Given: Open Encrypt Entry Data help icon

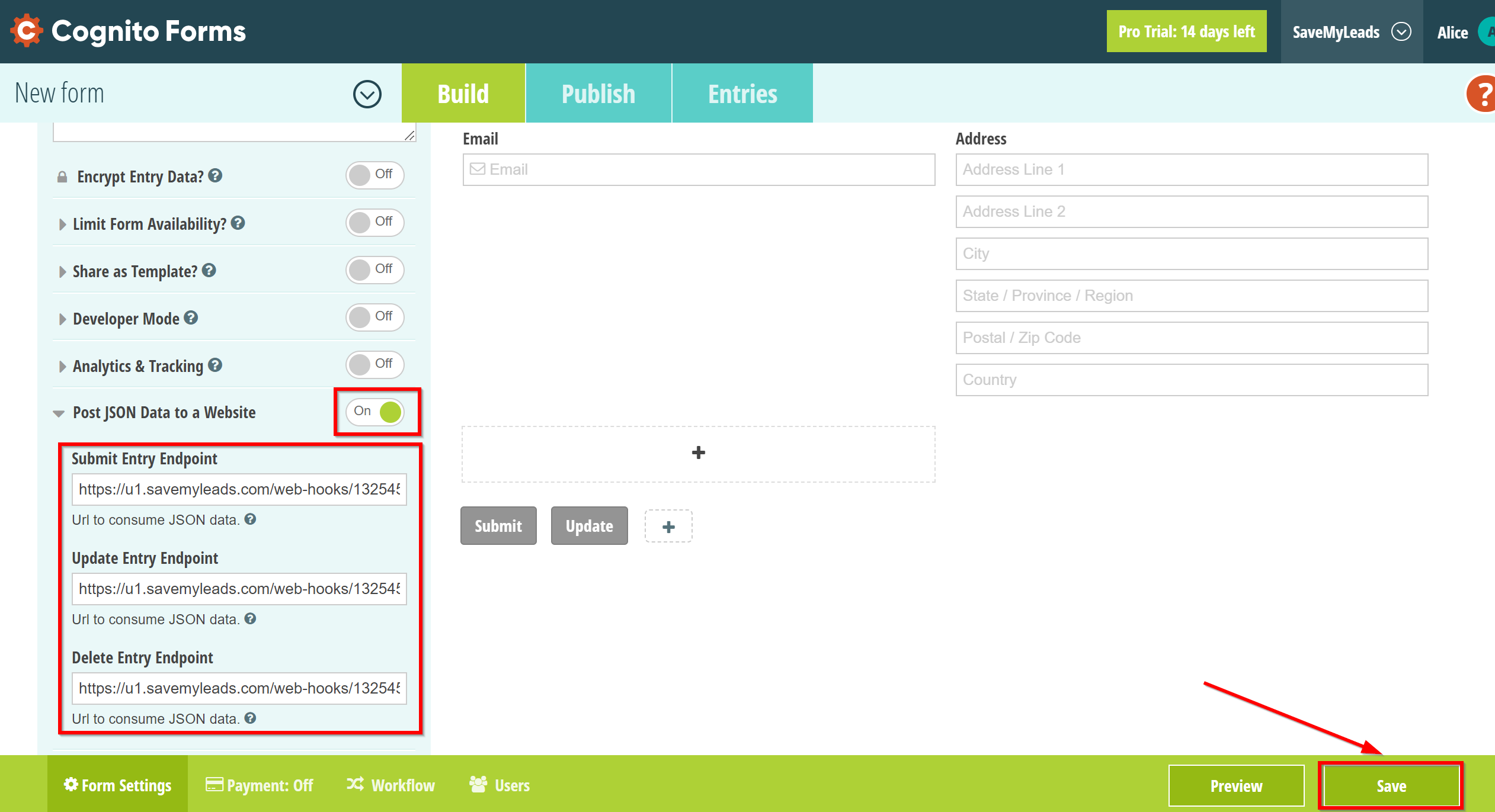Looking at the screenshot, I should pyautogui.click(x=216, y=175).
